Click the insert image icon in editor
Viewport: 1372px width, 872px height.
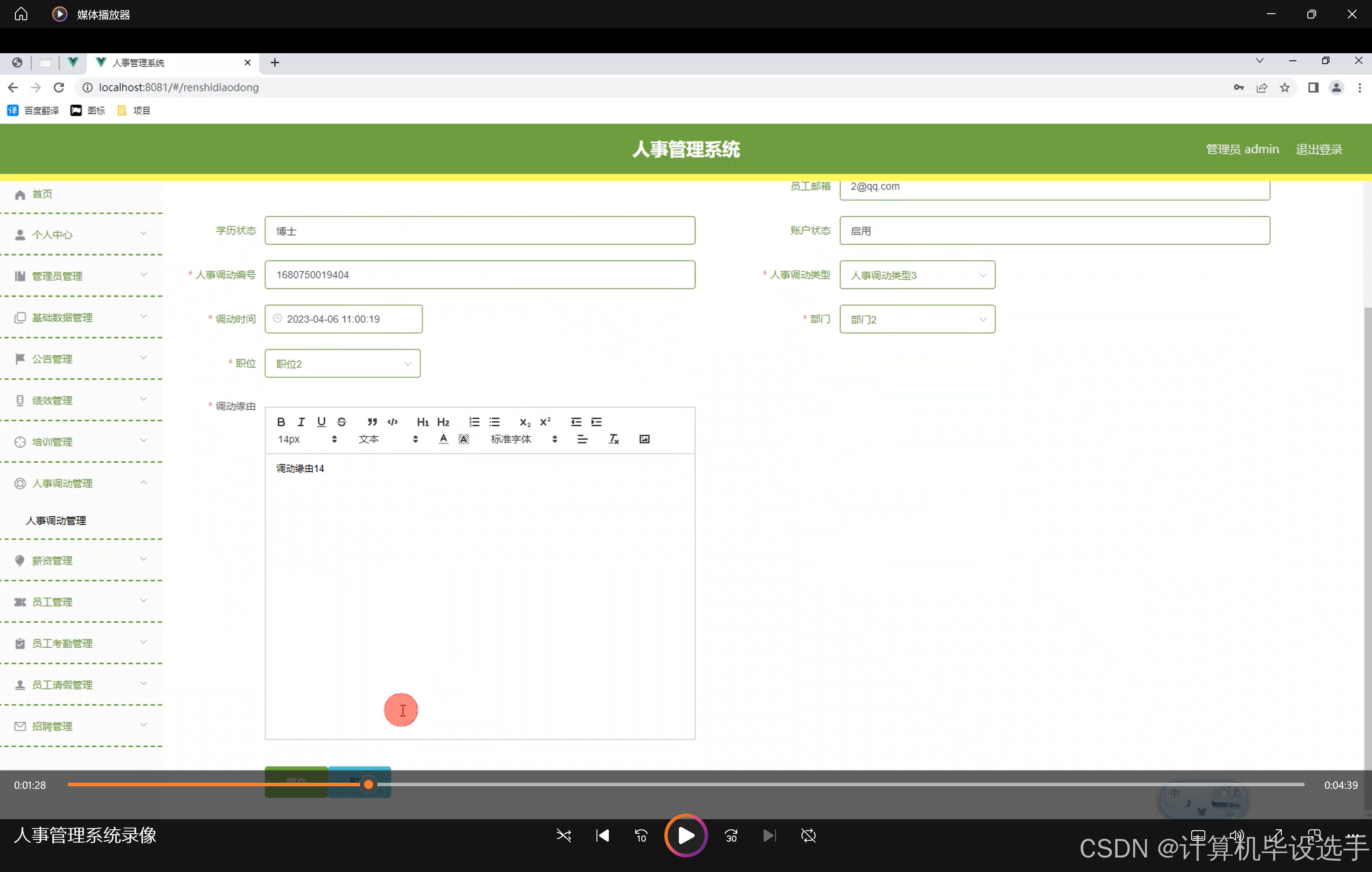click(x=644, y=439)
